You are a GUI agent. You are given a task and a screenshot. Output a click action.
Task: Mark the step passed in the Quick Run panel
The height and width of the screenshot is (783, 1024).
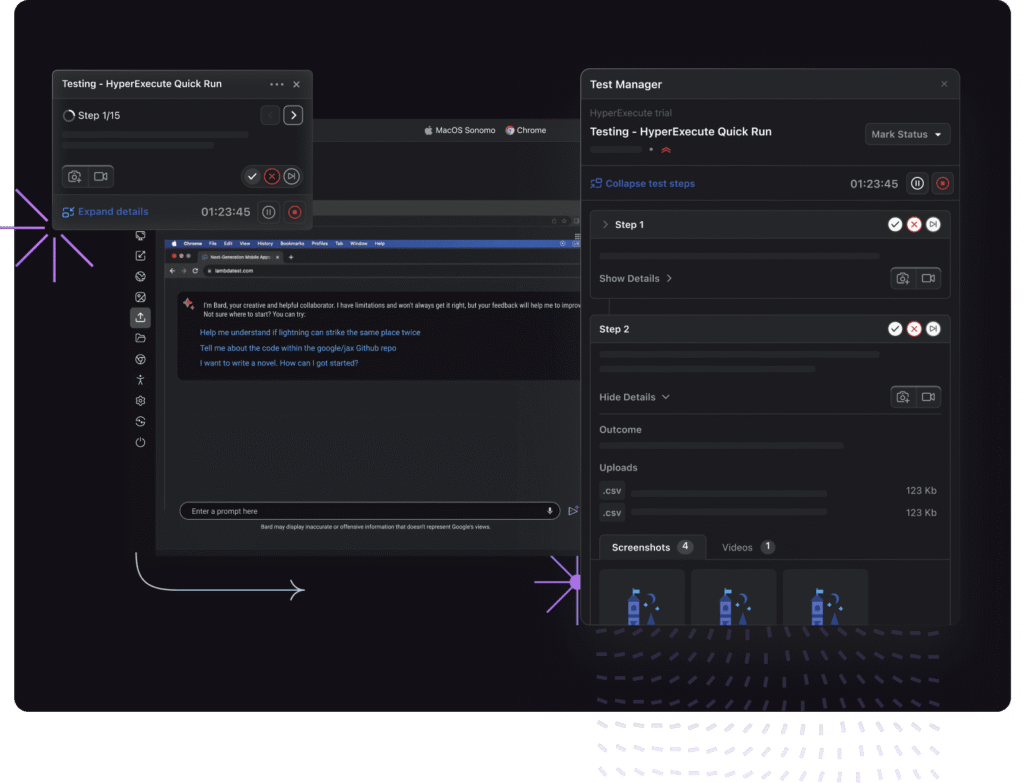click(x=252, y=176)
